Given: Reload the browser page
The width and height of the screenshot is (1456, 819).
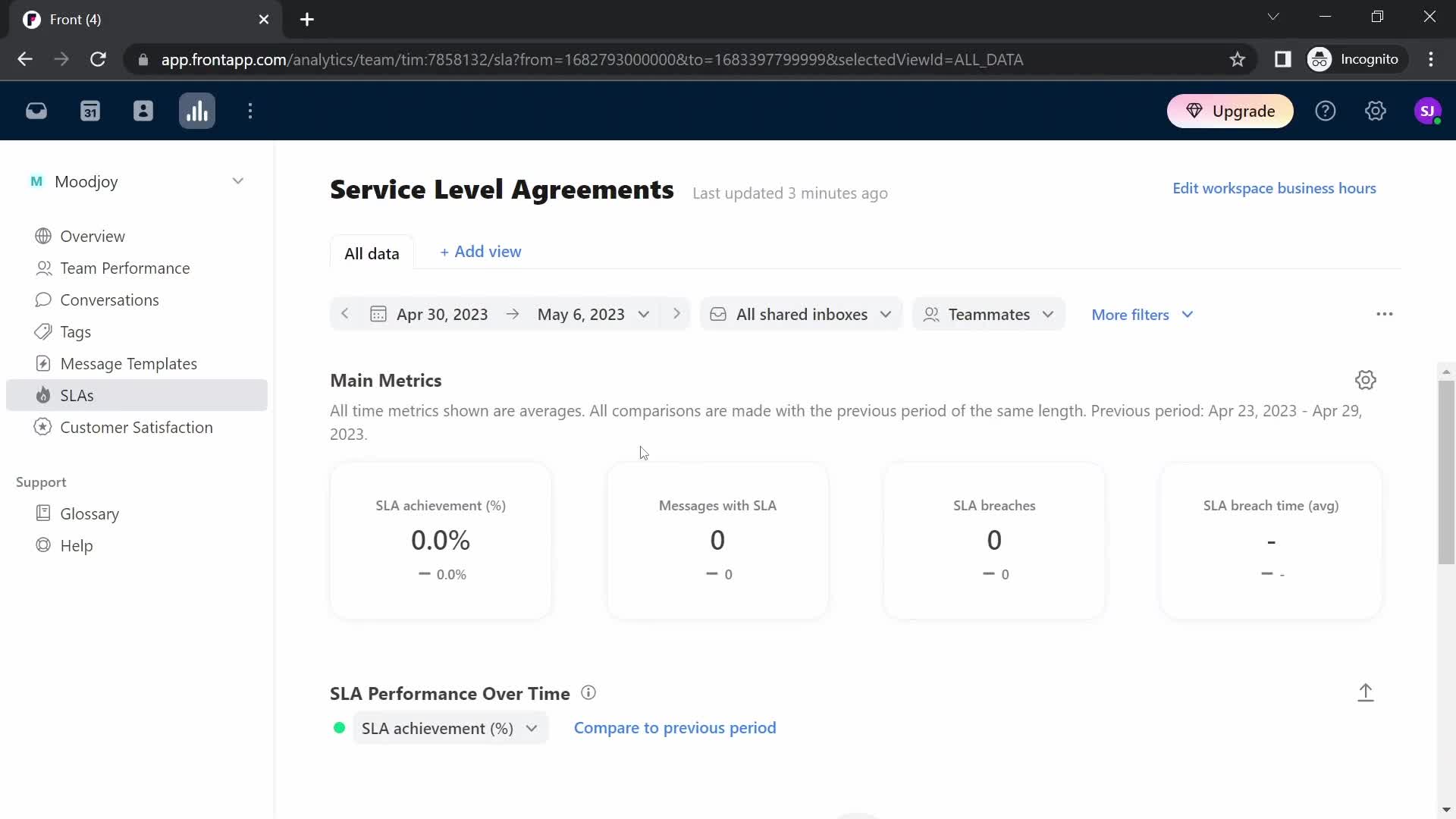Looking at the screenshot, I should point(98,59).
